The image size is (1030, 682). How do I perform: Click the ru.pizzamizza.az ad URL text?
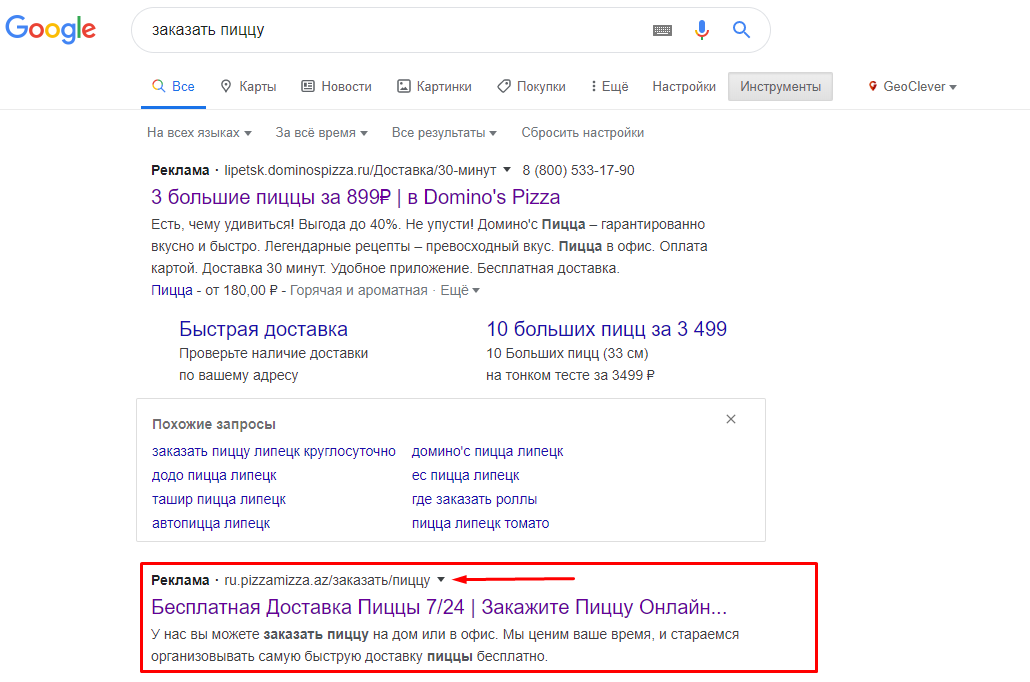pyautogui.click(x=327, y=580)
